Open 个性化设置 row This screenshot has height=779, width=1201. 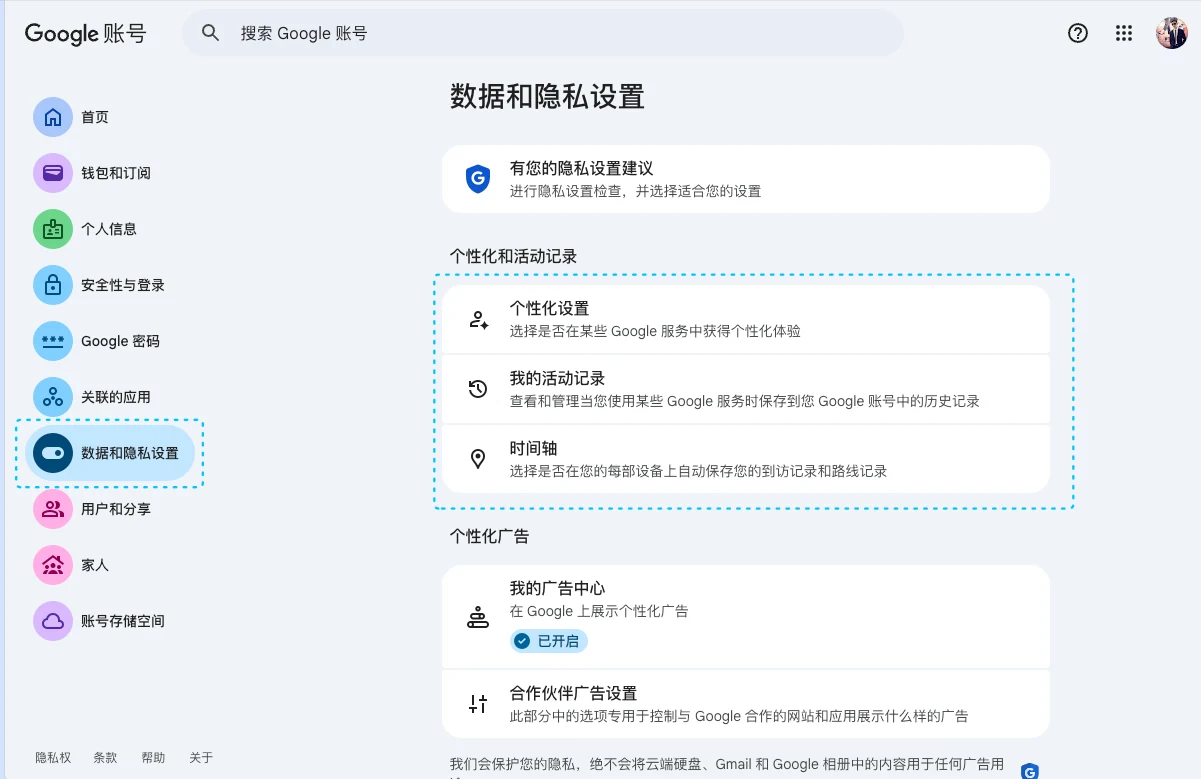coord(746,319)
